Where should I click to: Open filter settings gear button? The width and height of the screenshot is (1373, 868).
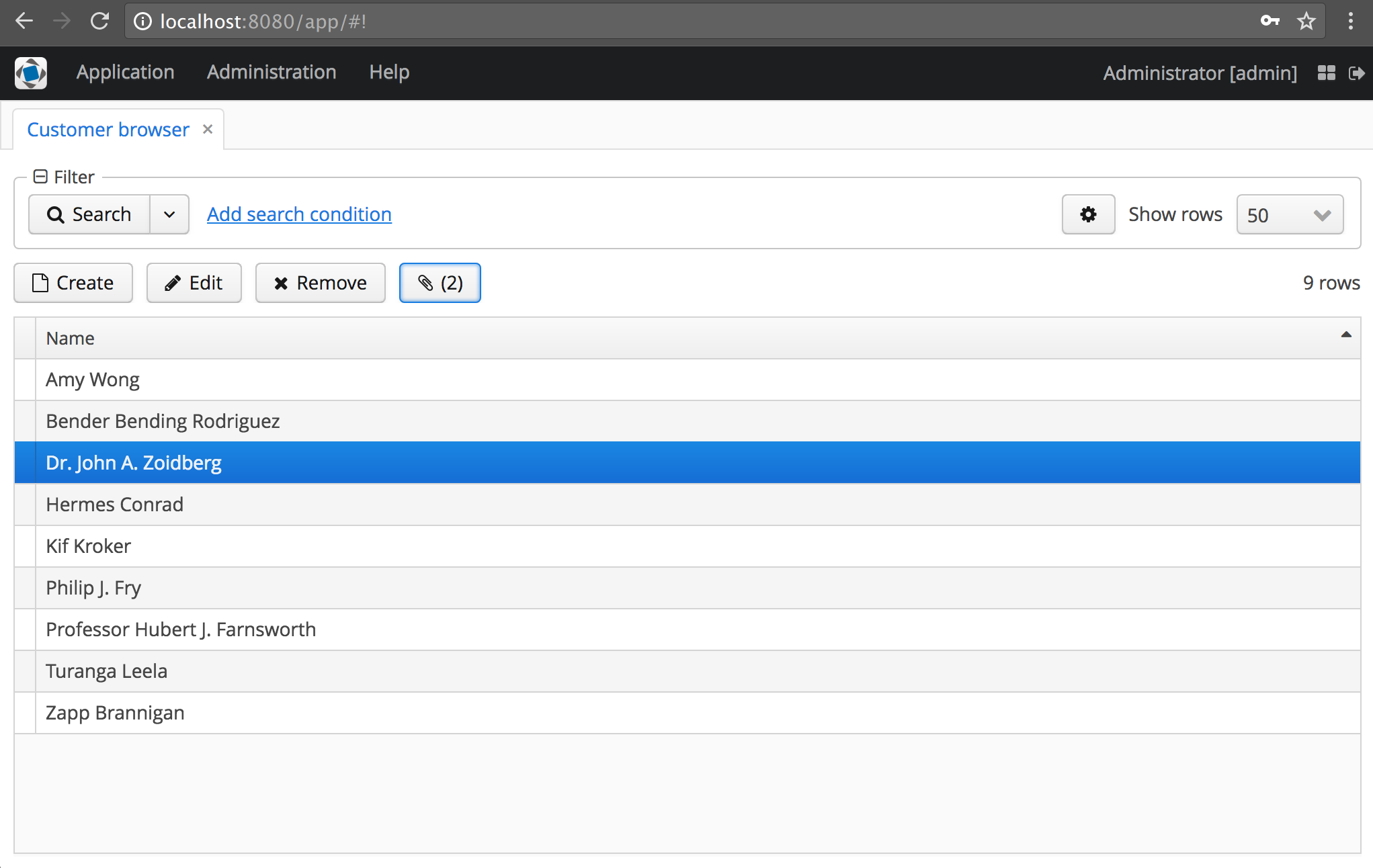click(x=1088, y=214)
